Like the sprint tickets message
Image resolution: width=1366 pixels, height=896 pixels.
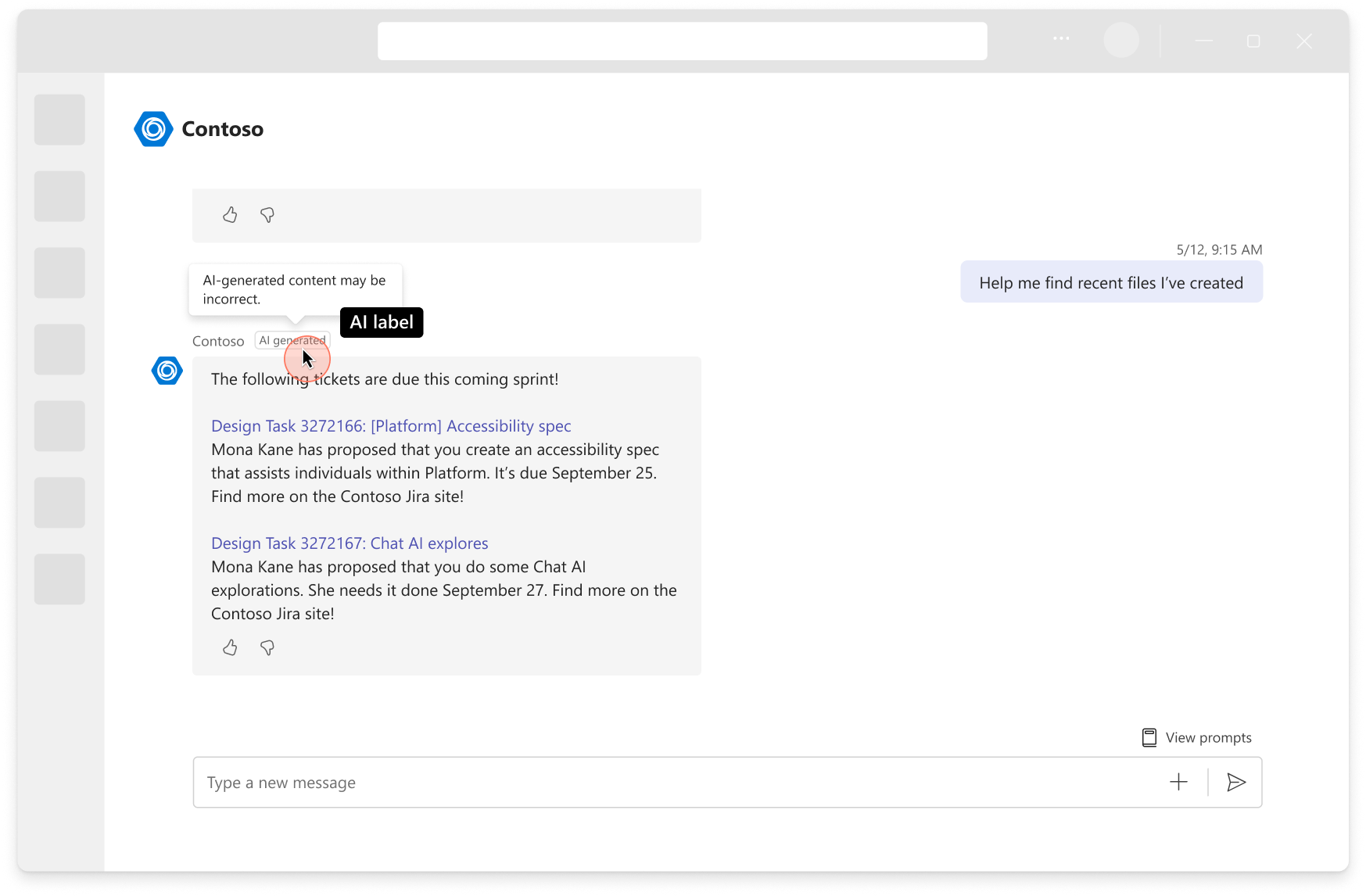(x=230, y=647)
